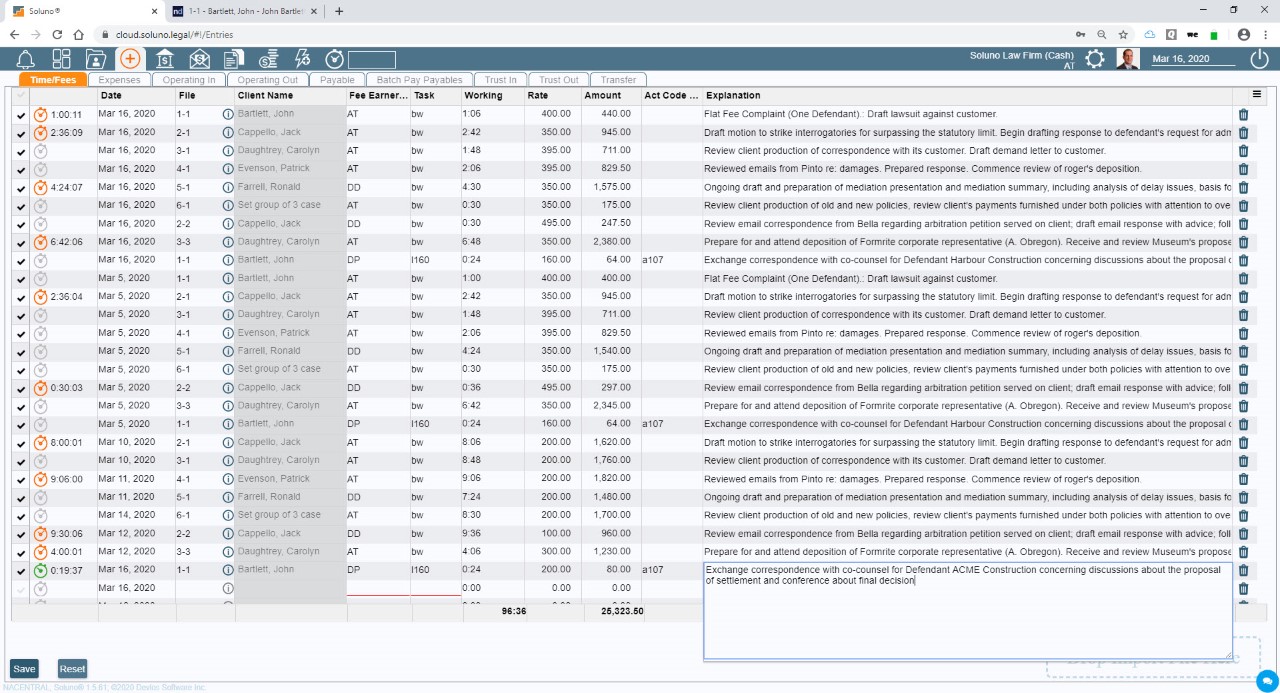Open the documents icon in the toolbar
This screenshot has width=1280, height=693.
(233, 58)
